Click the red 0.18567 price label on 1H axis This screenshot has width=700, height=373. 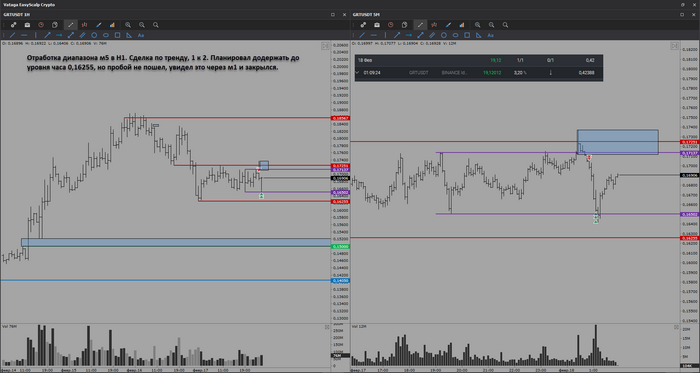(x=340, y=118)
